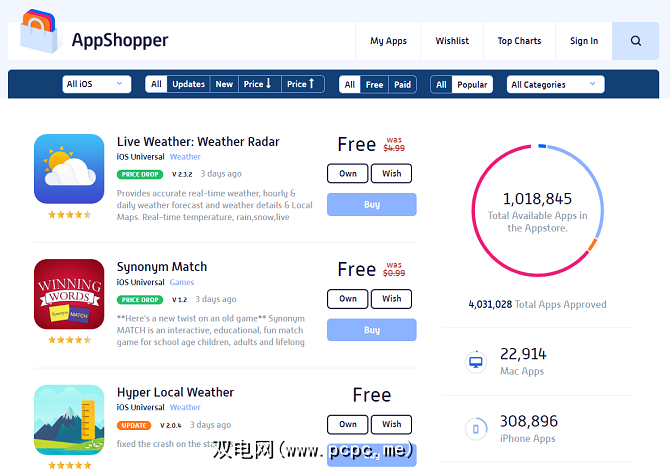Add Synonym Match to Wish
Image resolution: width=670 pixels, height=473 pixels.
pos(391,299)
